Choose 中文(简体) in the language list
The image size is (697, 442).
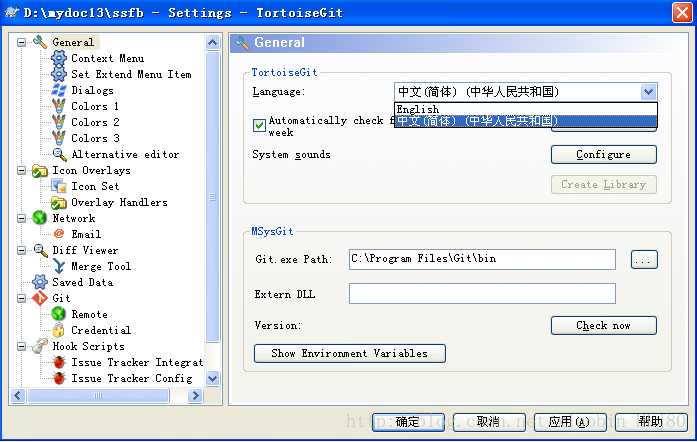(526, 121)
